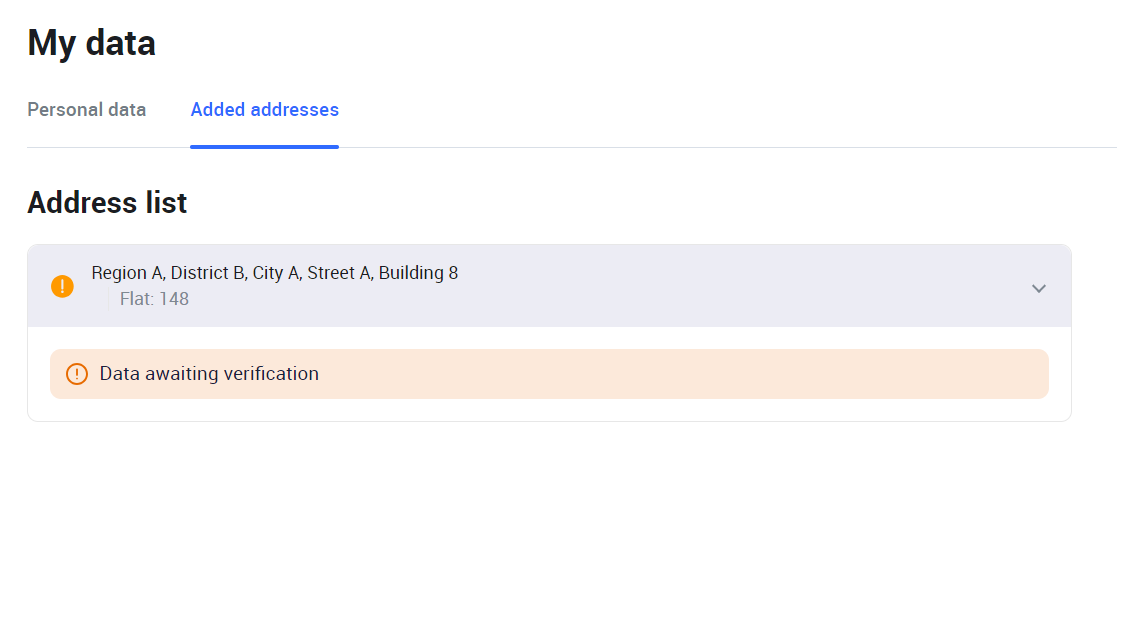Image resolution: width=1136 pixels, height=622 pixels.
Task: Click the blue underline below Added addresses
Action: (x=264, y=147)
